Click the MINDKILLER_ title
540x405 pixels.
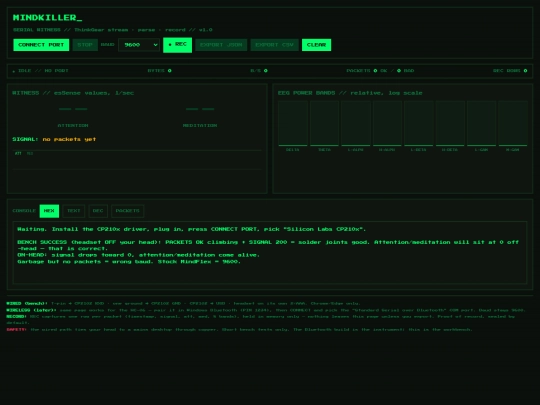tap(48, 18)
